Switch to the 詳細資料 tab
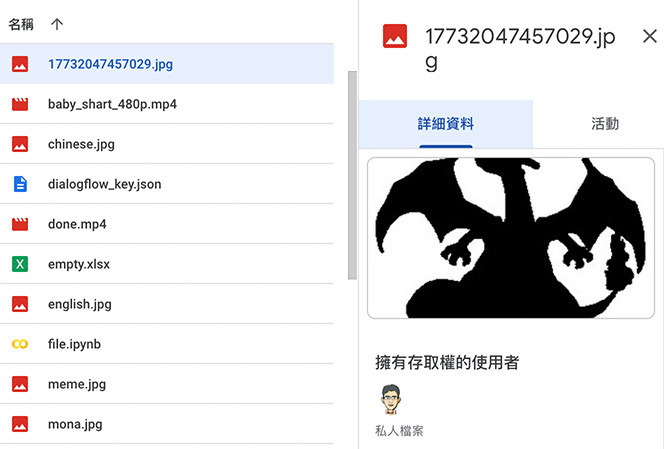The image size is (664, 449). (445, 124)
